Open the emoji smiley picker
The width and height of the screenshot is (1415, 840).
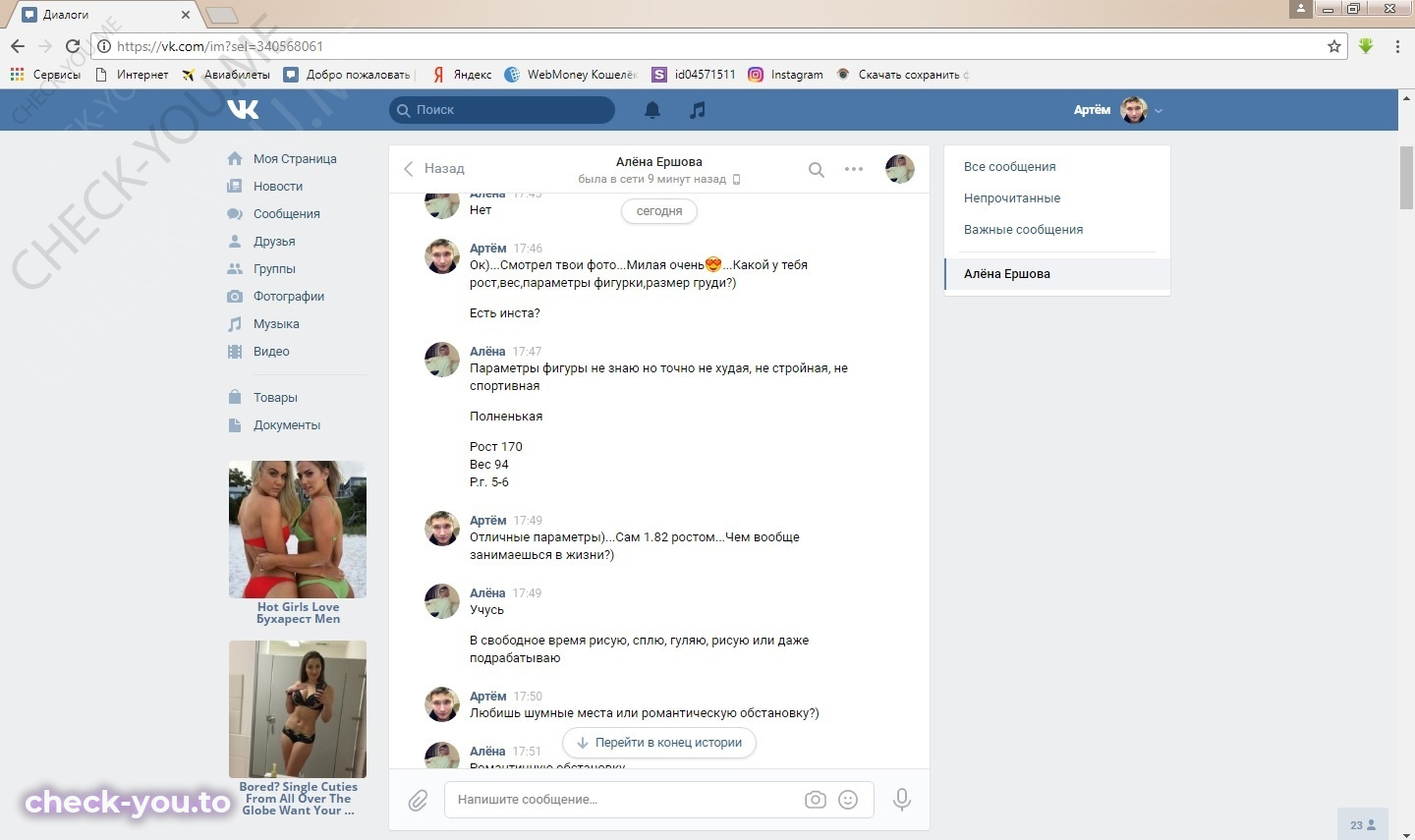click(x=848, y=800)
